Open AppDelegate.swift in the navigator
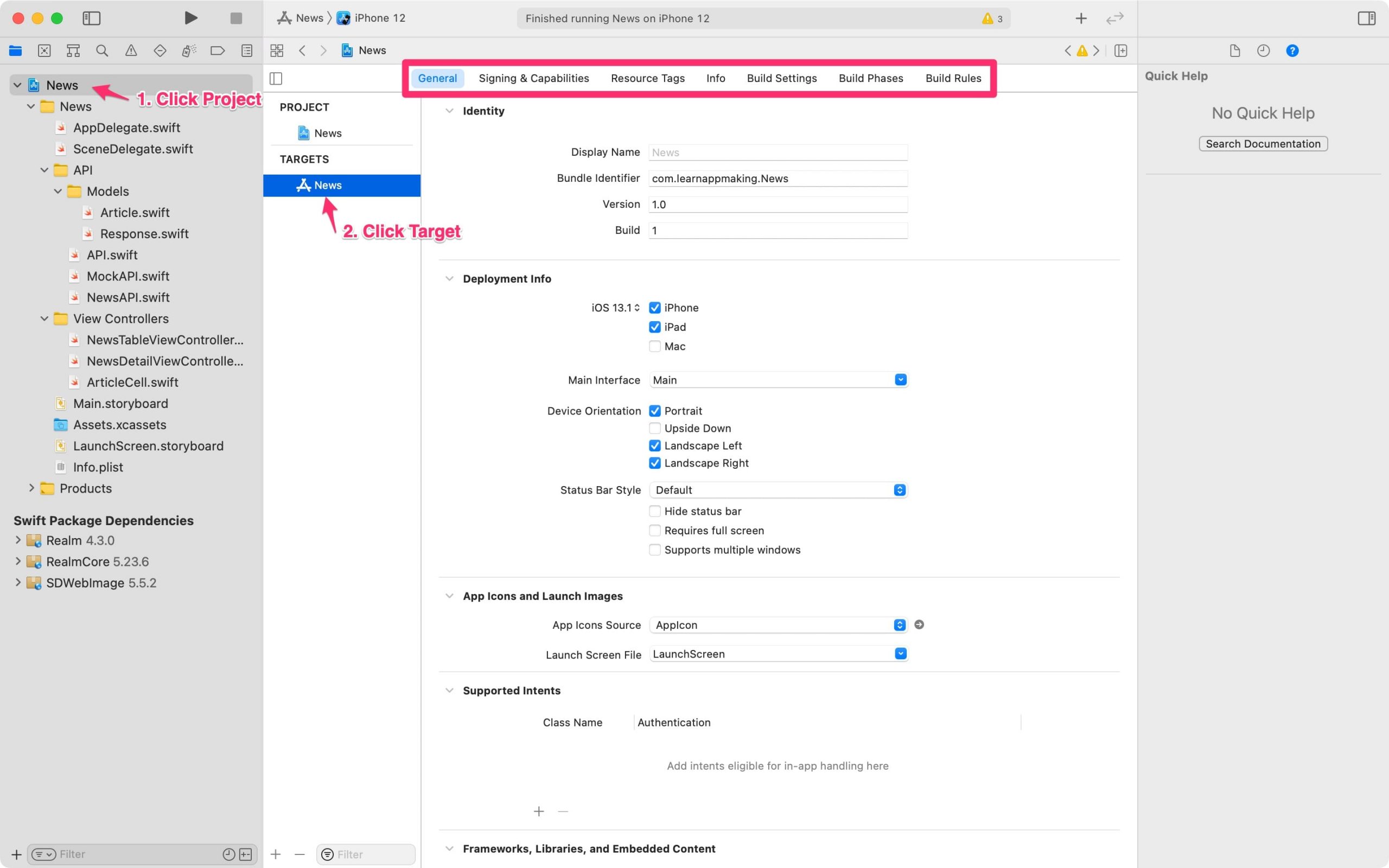 point(127,127)
